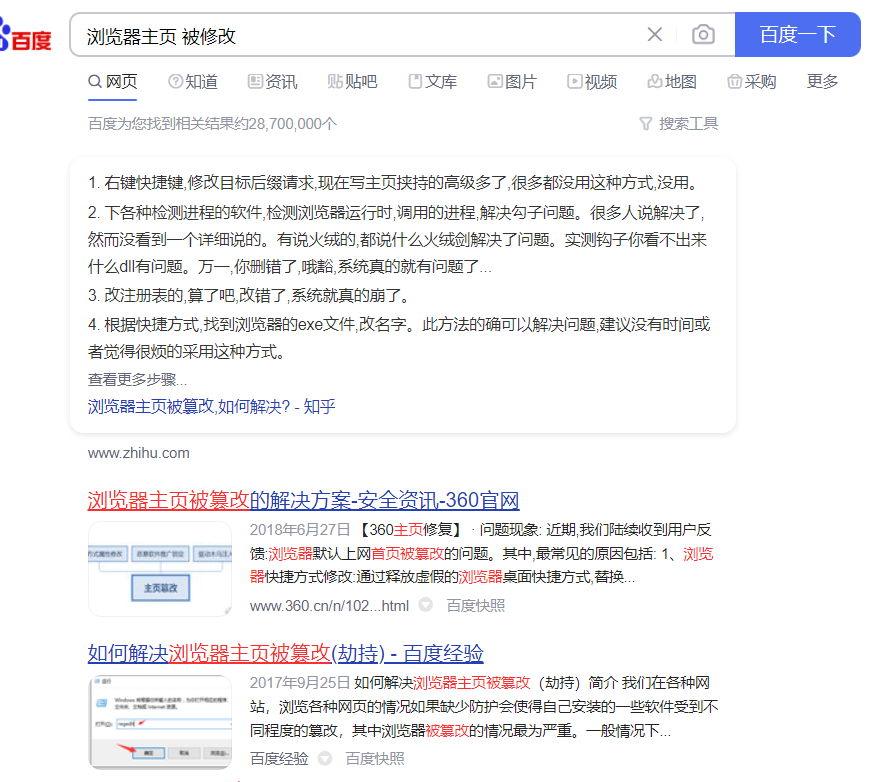Viewport: 879px width, 782px height.
Task: Open the 知乎 浏览器主页被篡改 link
Action: pos(211,406)
